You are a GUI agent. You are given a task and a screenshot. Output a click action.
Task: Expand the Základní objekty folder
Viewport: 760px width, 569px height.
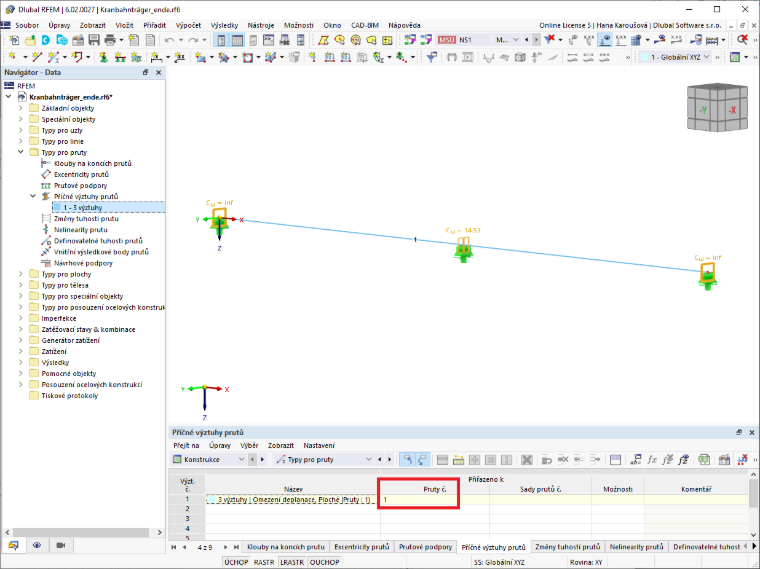[20, 108]
